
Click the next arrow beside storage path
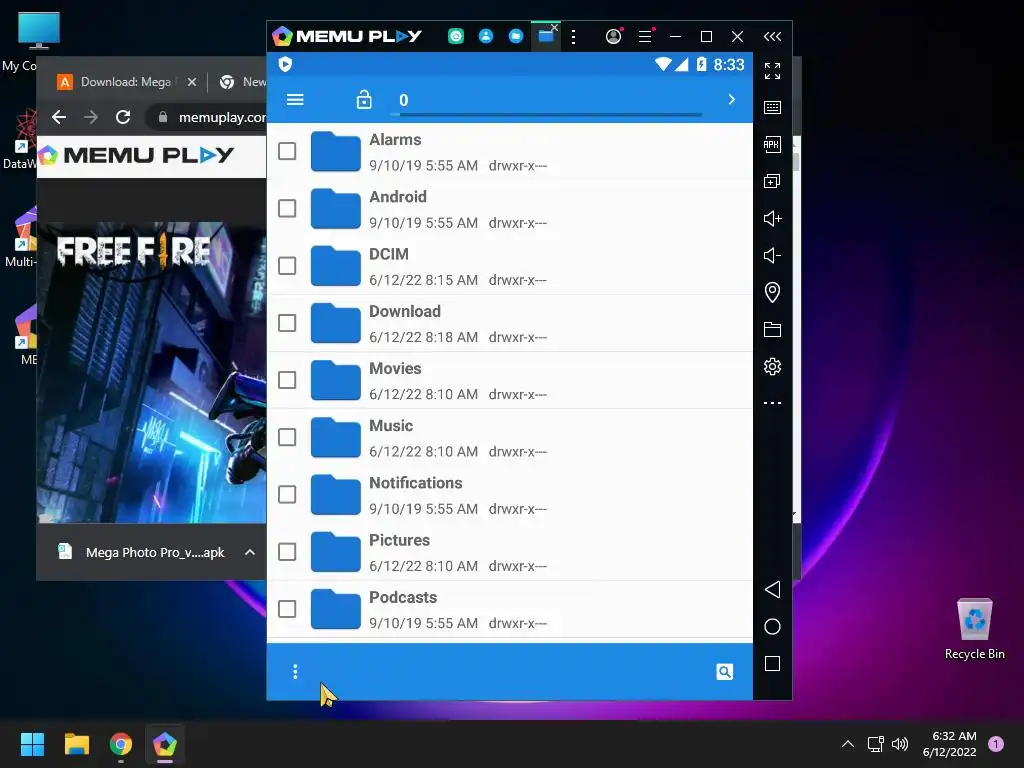click(x=731, y=99)
